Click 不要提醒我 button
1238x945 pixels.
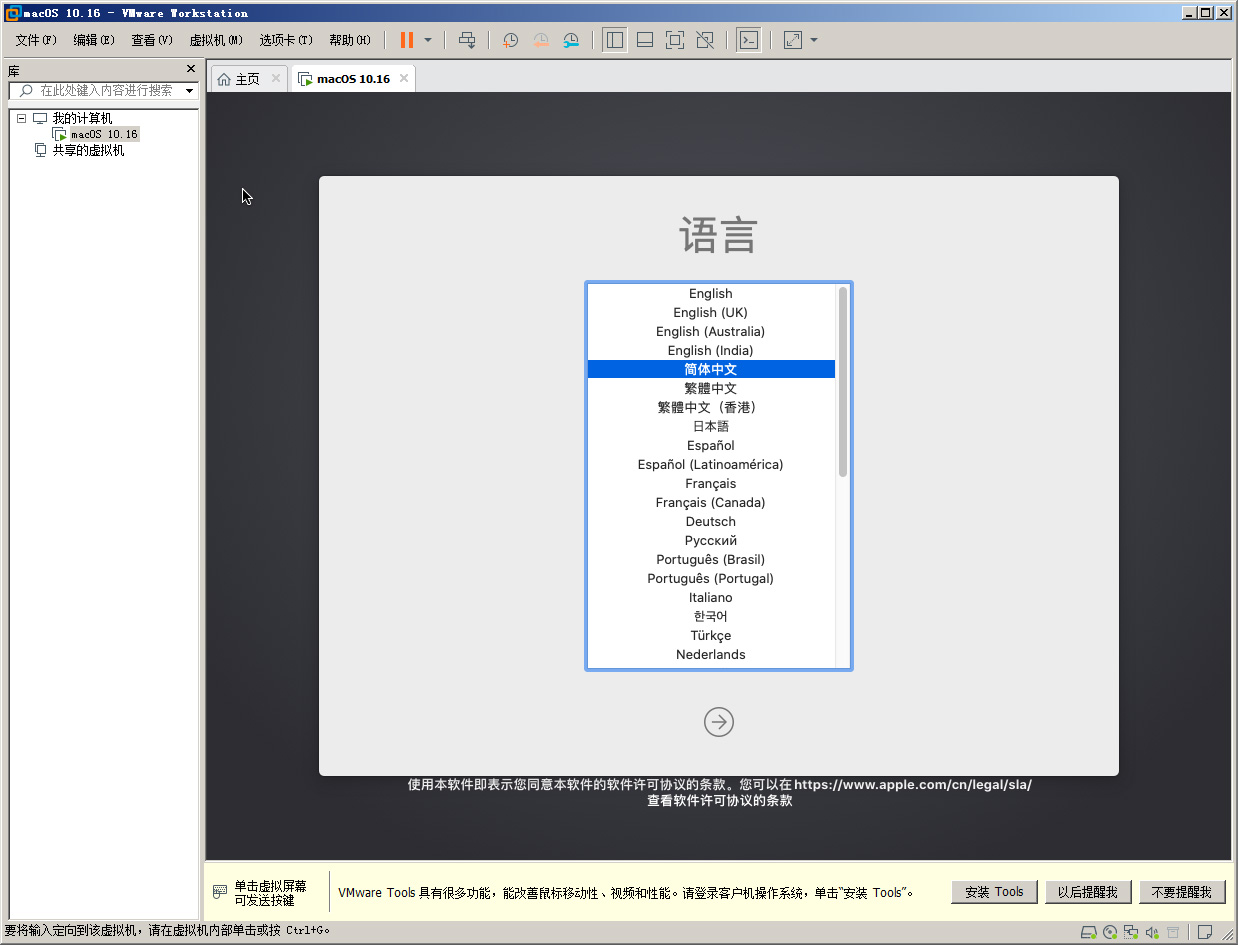(x=1182, y=892)
